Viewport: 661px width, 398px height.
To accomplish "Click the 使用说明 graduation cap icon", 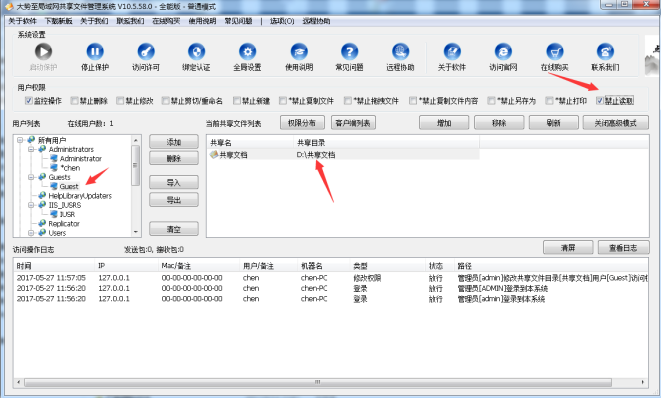I will pyautogui.click(x=299, y=51).
